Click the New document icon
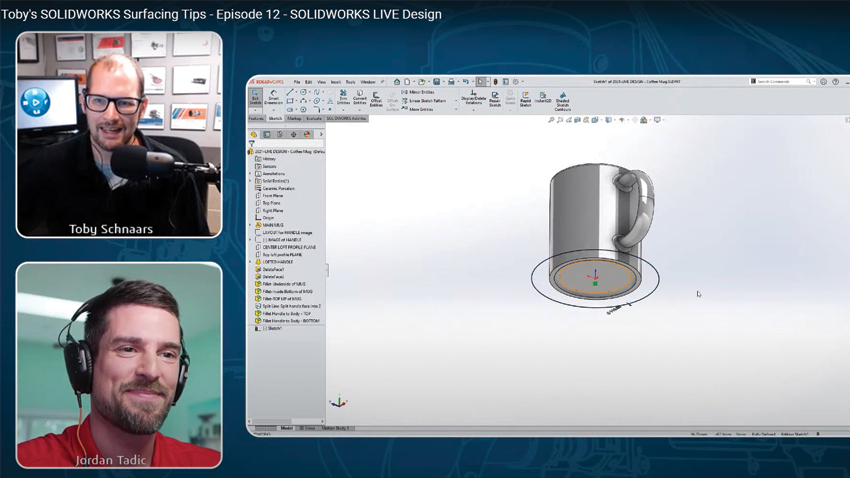Viewport: 850px width, 478px height. [407, 82]
